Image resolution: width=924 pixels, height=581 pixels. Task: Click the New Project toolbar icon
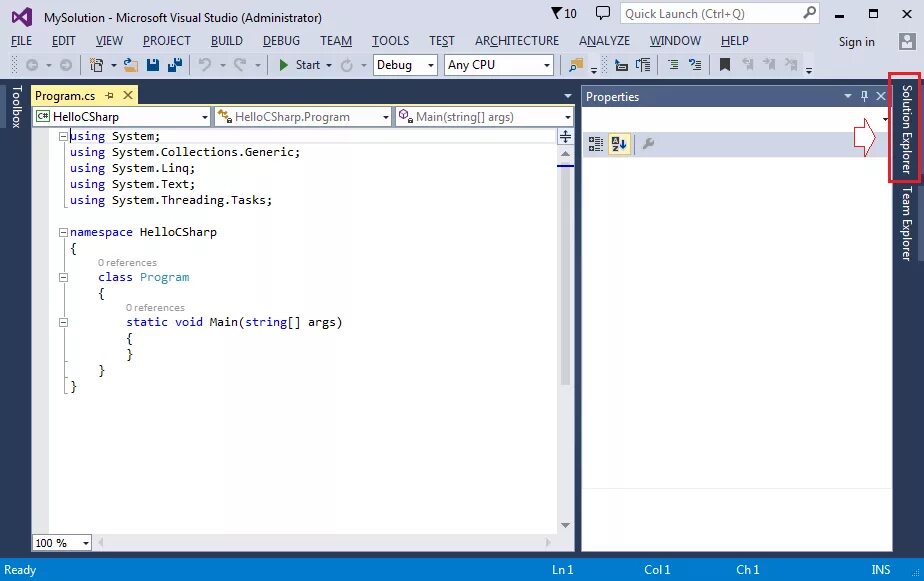point(96,65)
